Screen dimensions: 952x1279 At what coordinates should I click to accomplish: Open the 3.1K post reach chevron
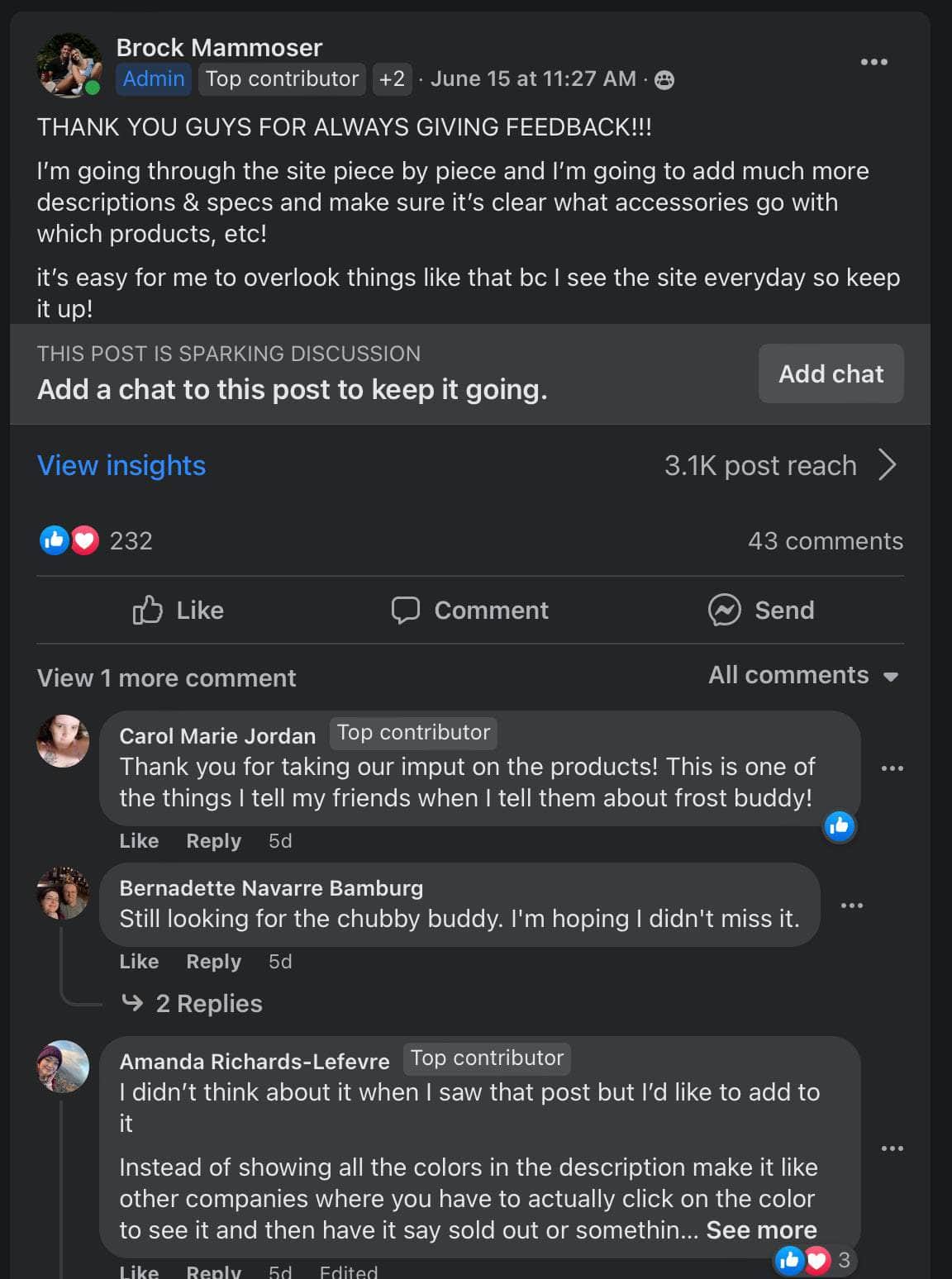click(x=887, y=465)
